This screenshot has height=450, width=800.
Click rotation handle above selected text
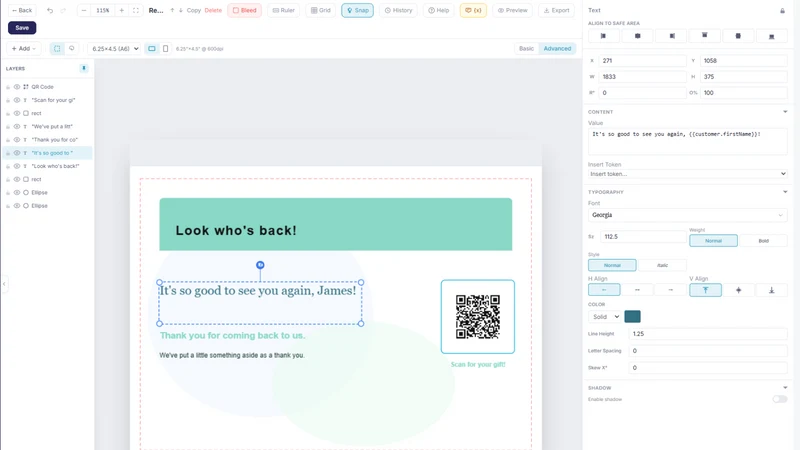(260, 265)
